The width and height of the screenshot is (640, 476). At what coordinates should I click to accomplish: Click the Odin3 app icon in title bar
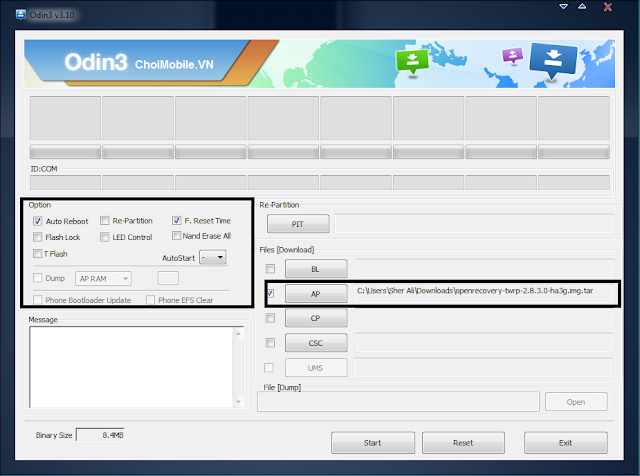tap(21, 15)
